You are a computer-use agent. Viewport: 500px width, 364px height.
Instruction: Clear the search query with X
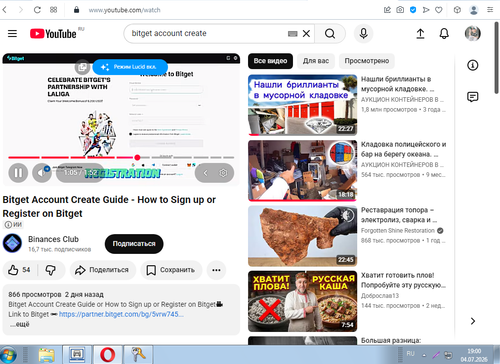306,33
